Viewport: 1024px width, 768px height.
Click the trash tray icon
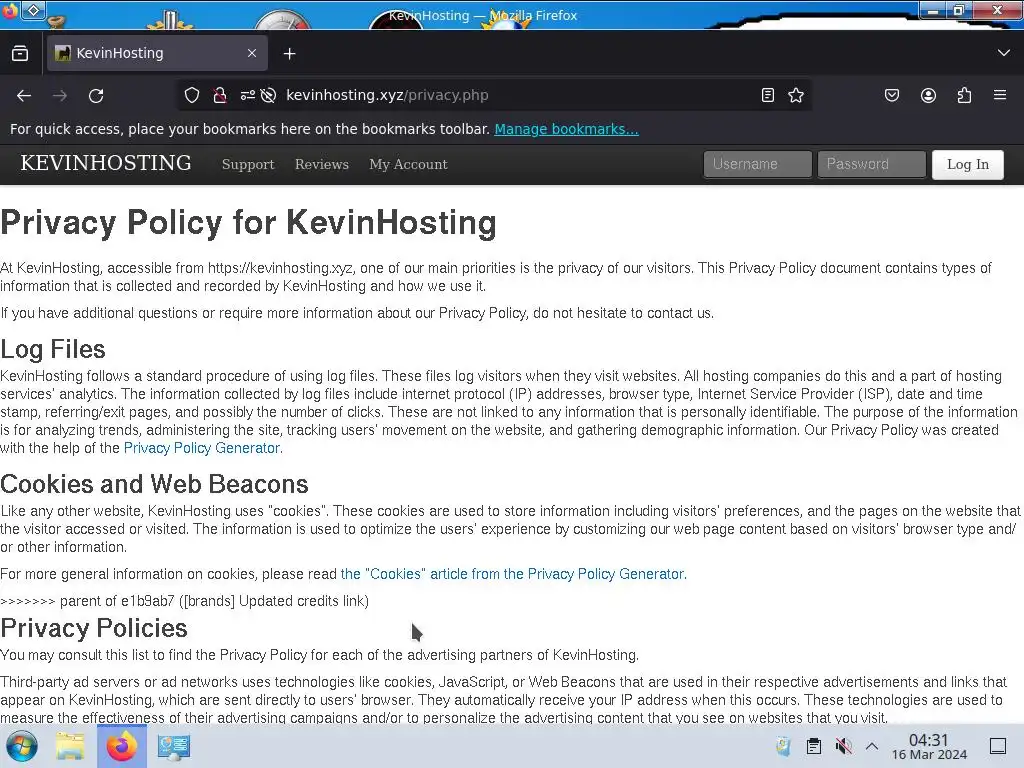(783, 746)
